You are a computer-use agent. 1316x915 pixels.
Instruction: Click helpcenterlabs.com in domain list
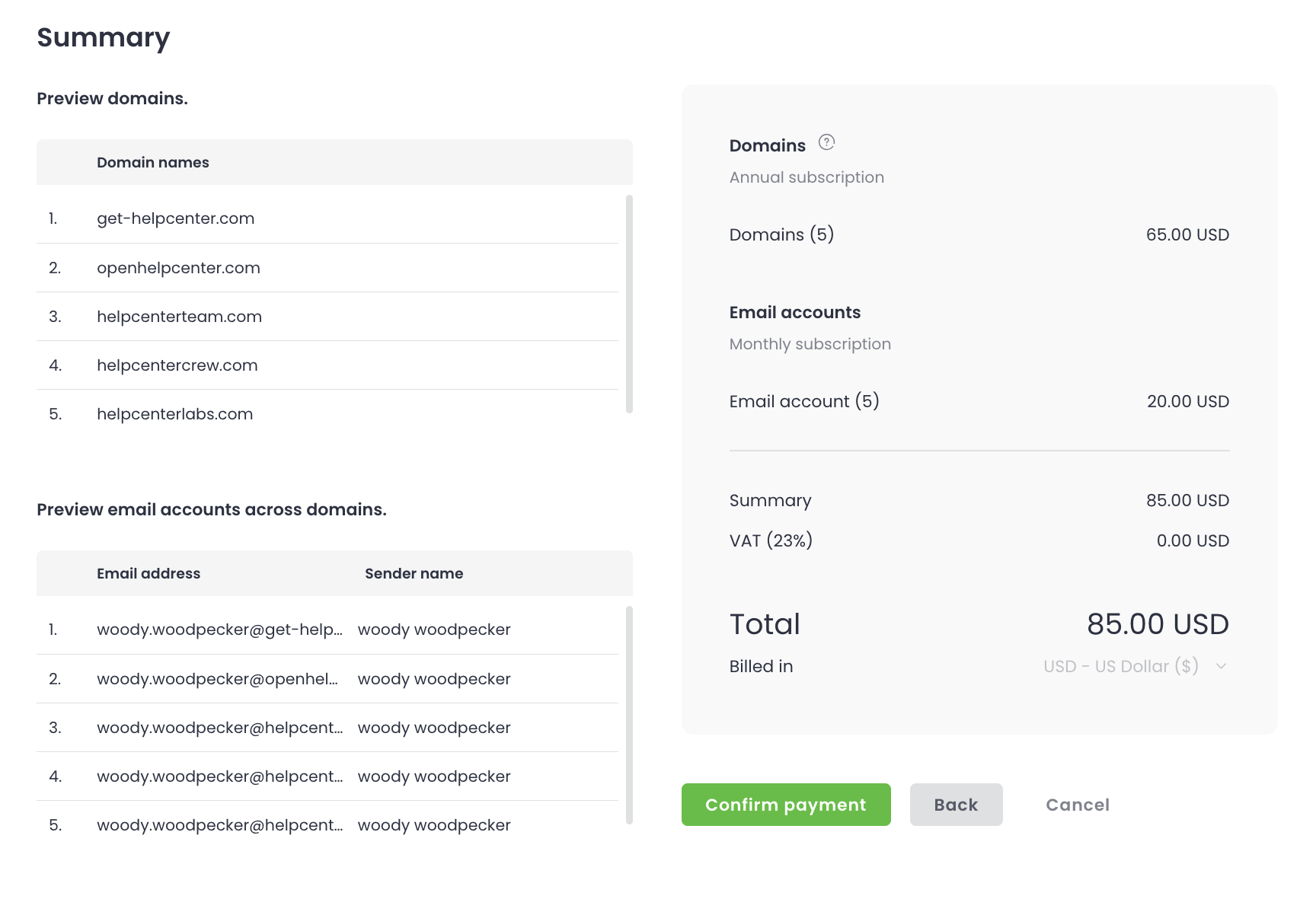(174, 414)
